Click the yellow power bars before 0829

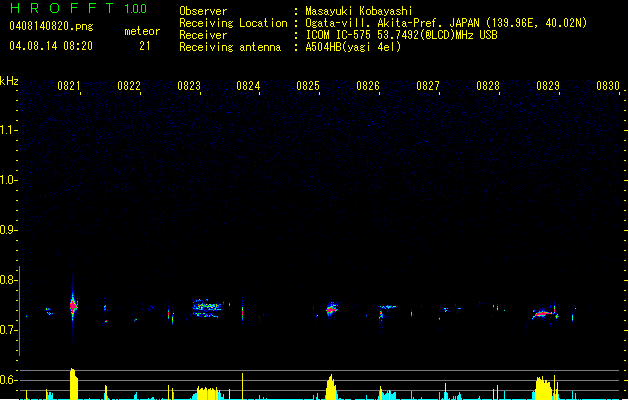point(544,388)
